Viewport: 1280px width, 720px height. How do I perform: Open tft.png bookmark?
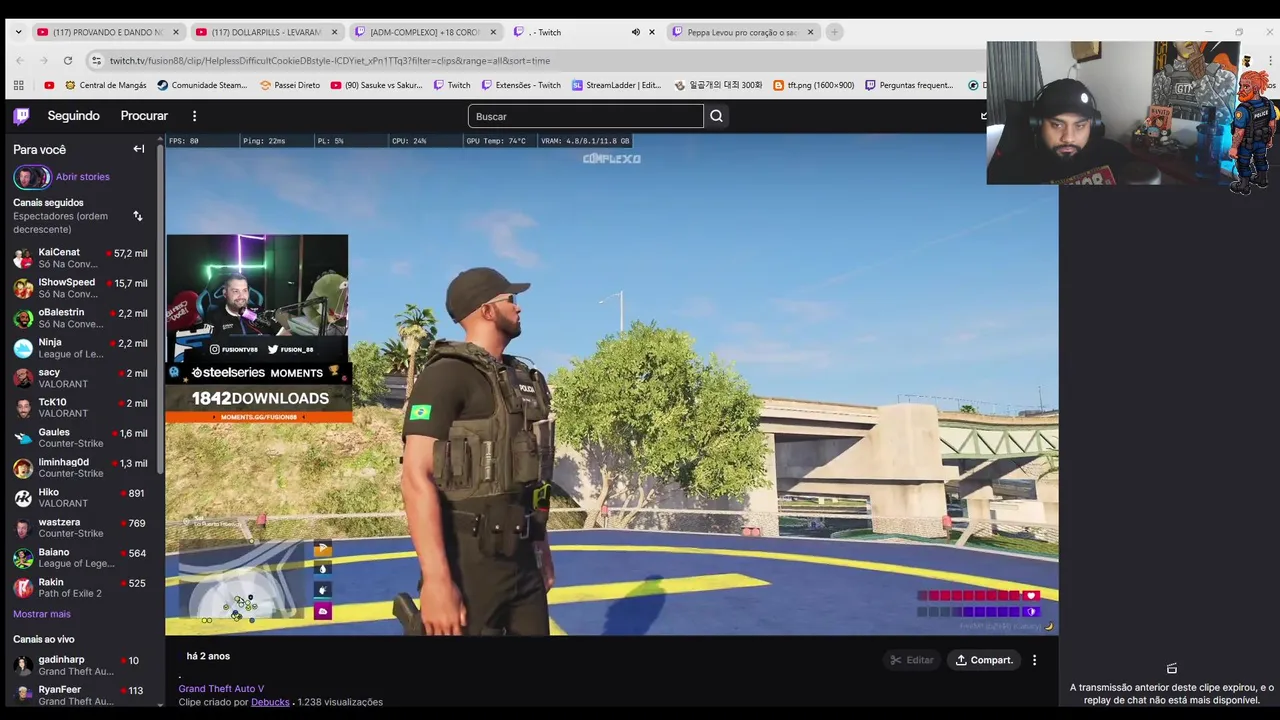click(814, 85)
